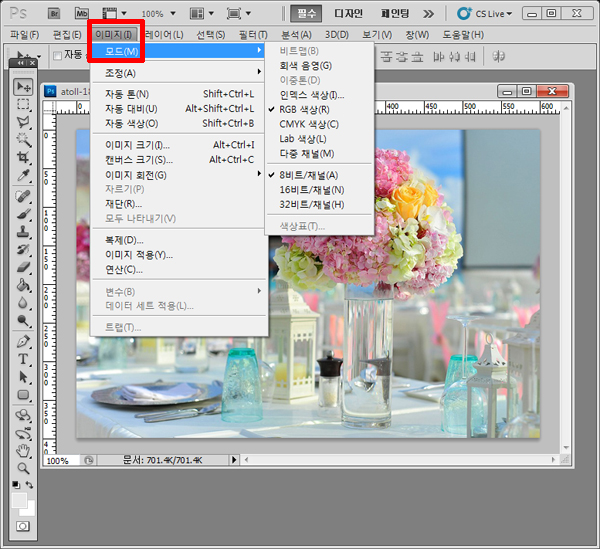Select the Rectangular Marquee tool
The image size is (600, 549).
coord(23,105)
